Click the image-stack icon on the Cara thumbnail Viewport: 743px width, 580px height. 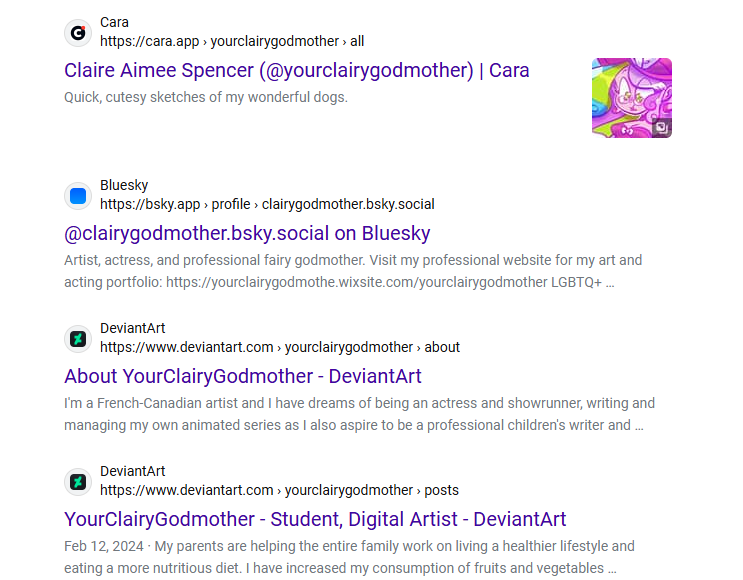click(x=660, y=127)
